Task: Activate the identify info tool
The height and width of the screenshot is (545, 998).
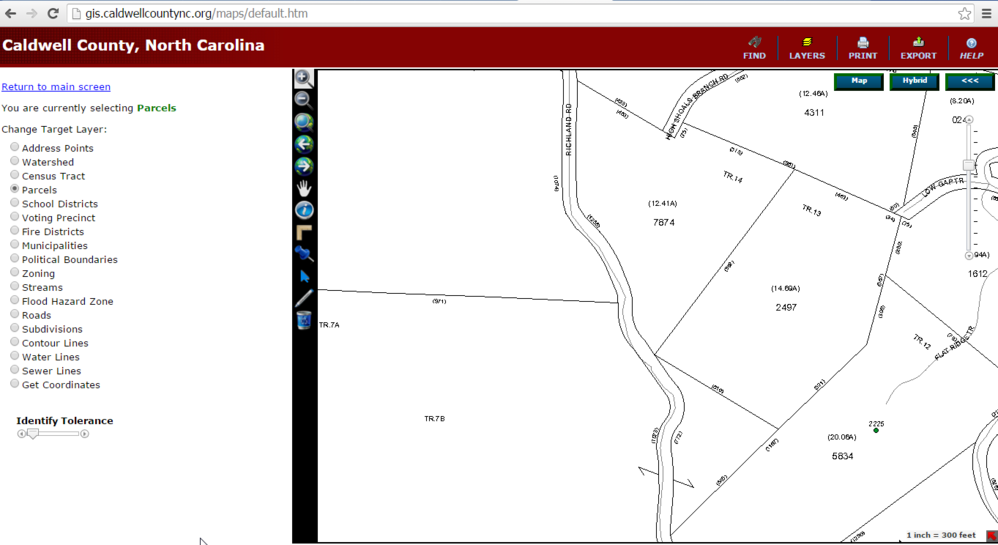Action: point(304,210)
